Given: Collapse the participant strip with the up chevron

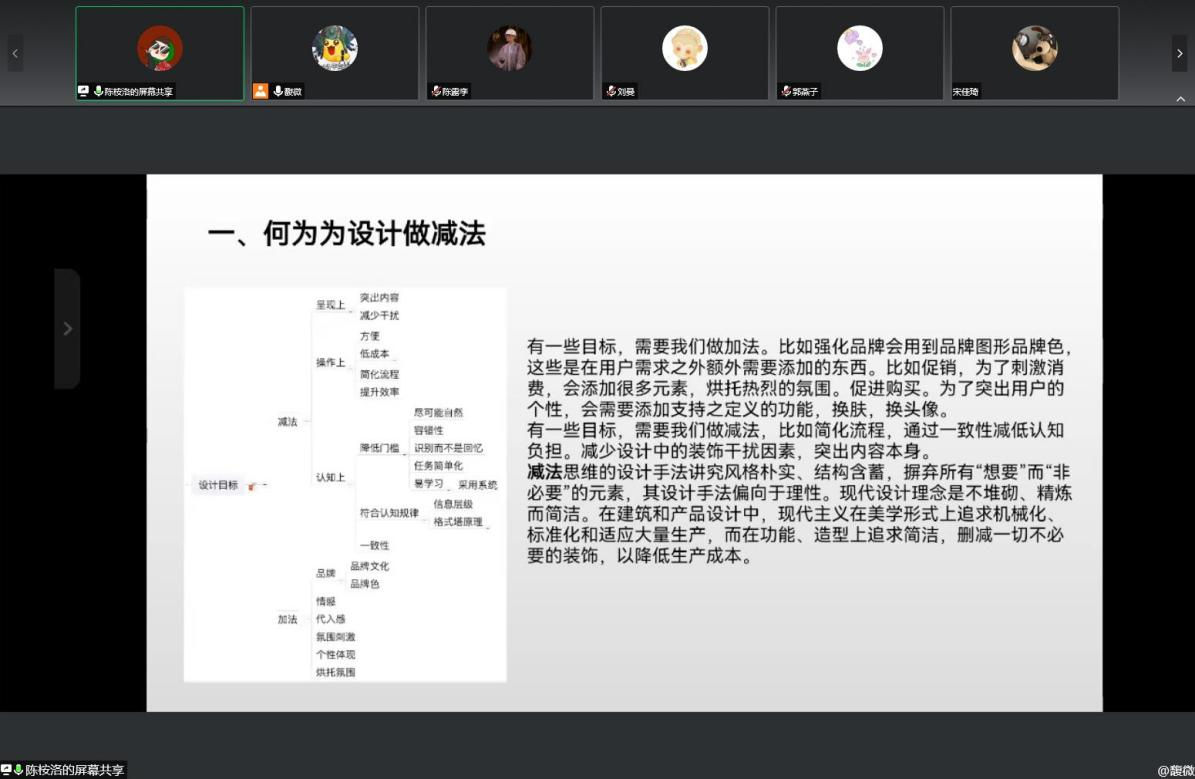Looking at the screenshot, I should tap(1180, 99).
